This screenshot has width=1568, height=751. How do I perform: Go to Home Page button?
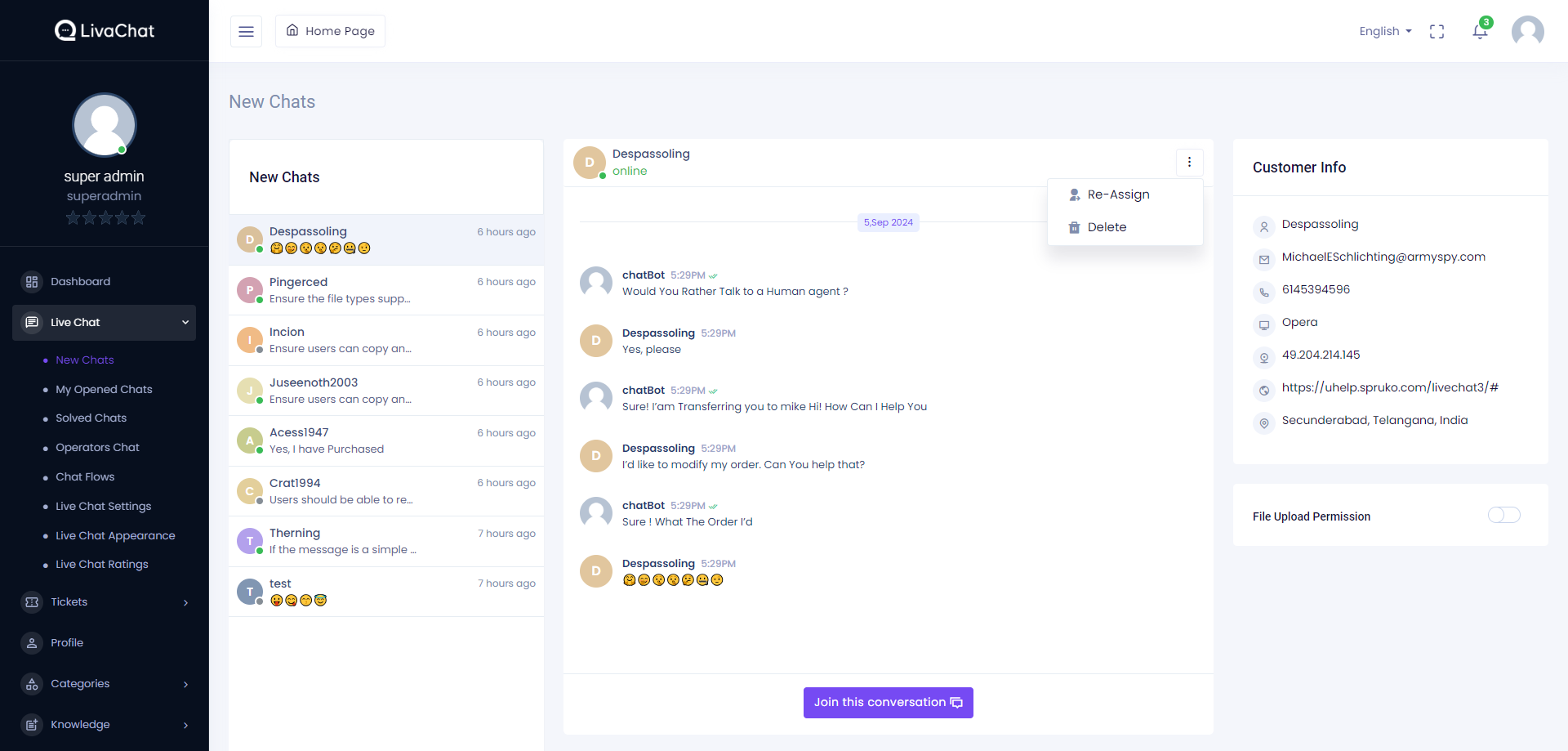click(x=330, y=31)
